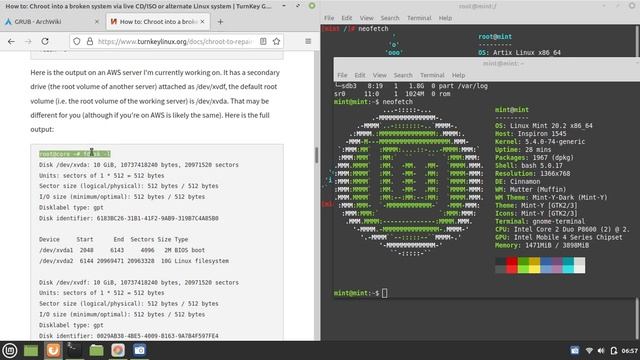Switch to Terminal in the taskbar
The image size is (640, 360).
[x=75, y=350]
